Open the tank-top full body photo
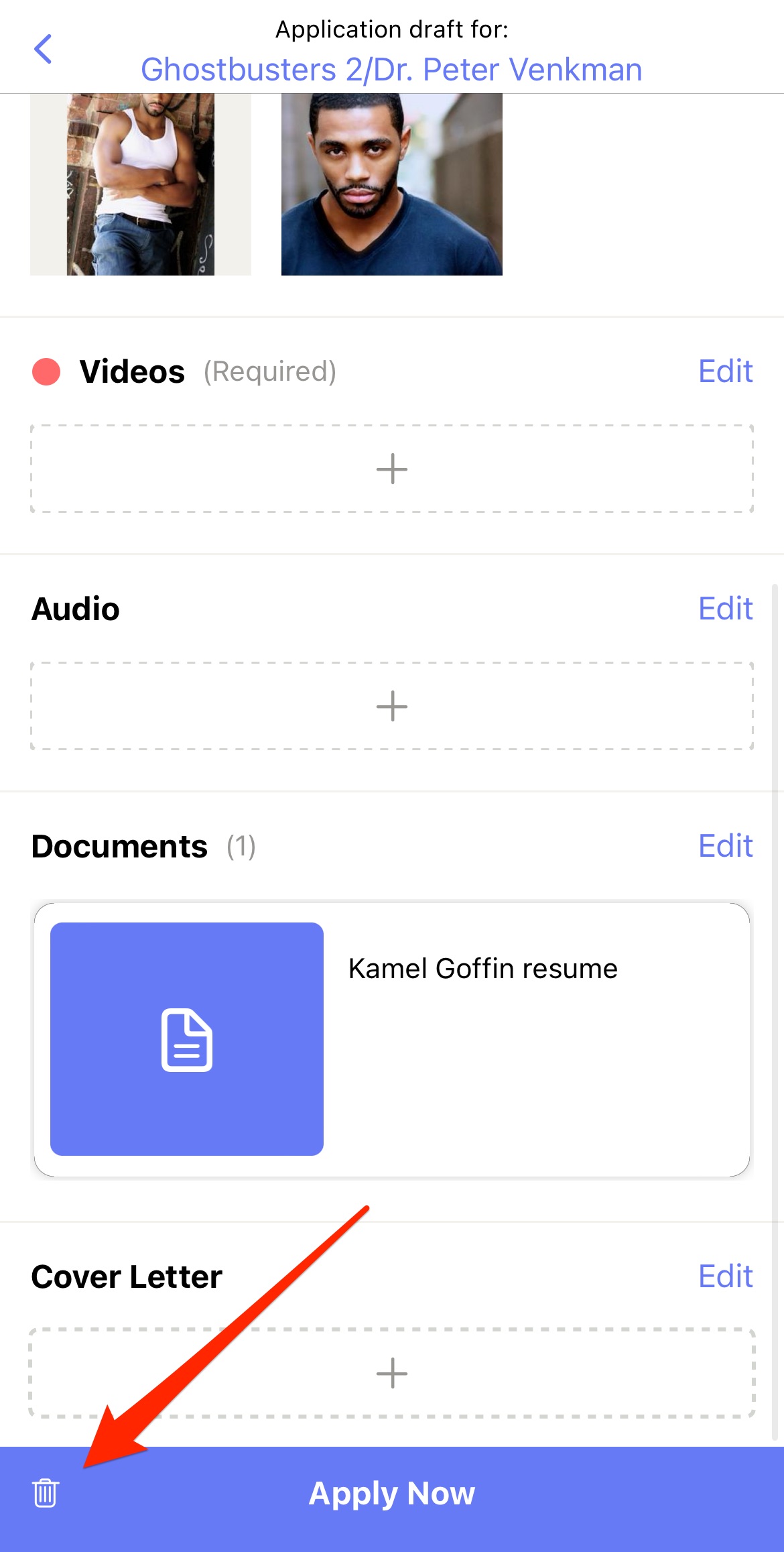The height and width of the screenshot is (1552, 784). click(141, 184)
